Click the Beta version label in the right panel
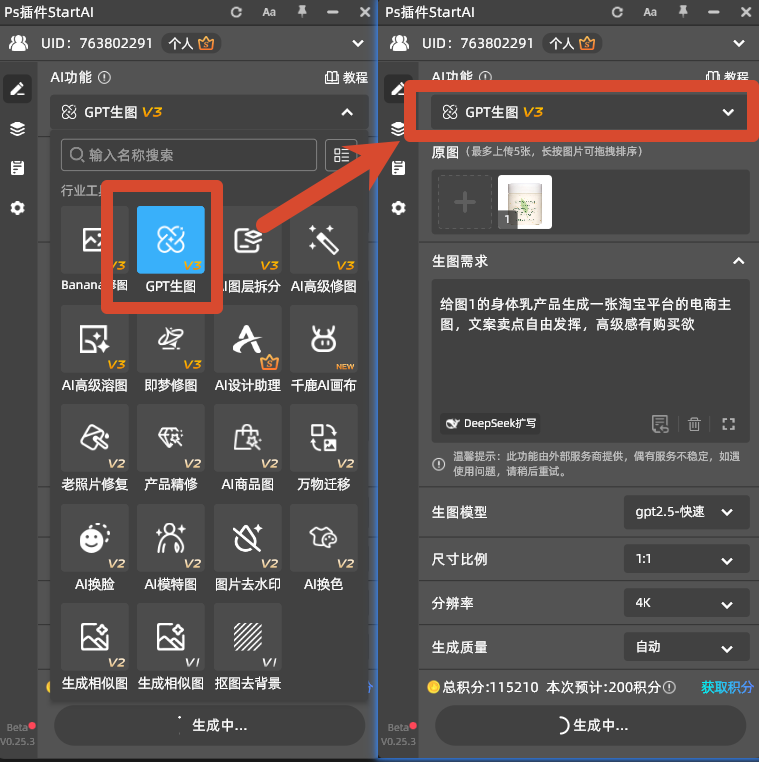 pyautogui.click(x=398, y=727)
